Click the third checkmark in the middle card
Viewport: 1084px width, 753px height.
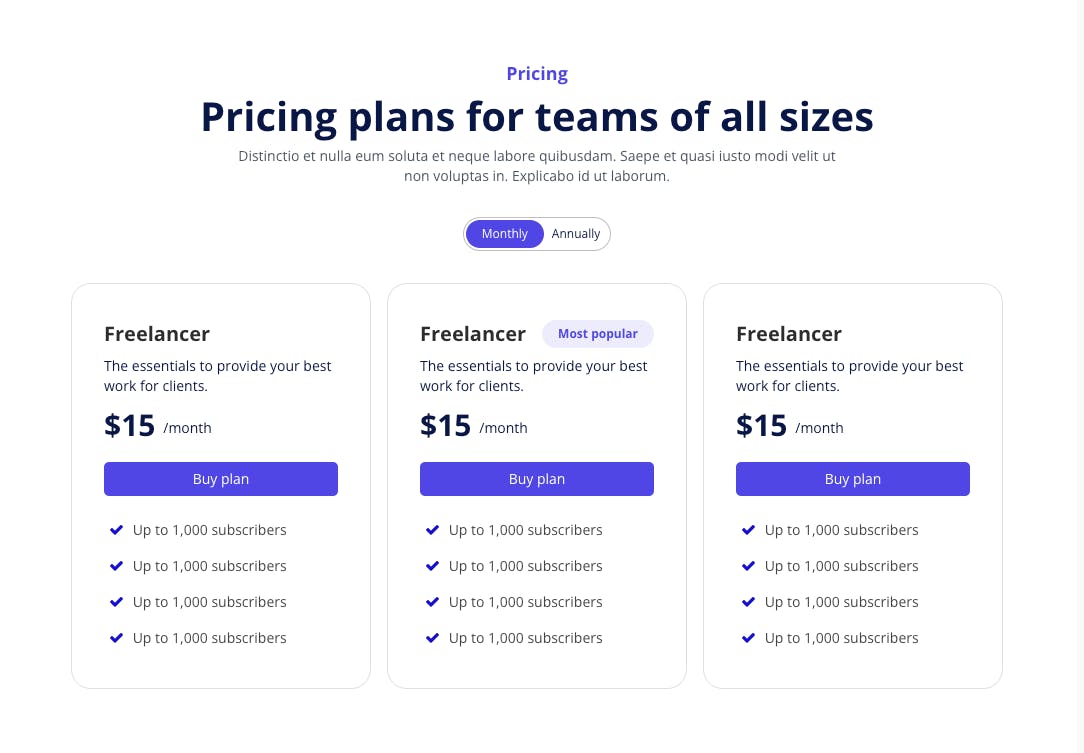pyautogui.click(x=432, y=602)
